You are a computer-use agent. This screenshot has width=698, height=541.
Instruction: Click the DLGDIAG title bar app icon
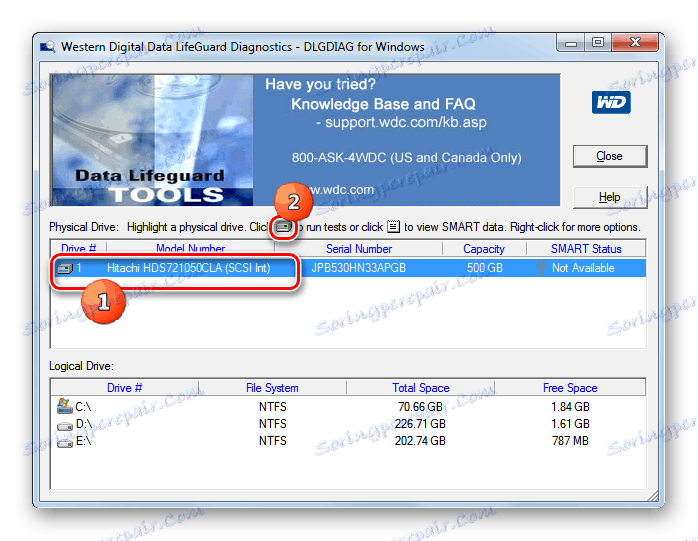tap(48, 46)
